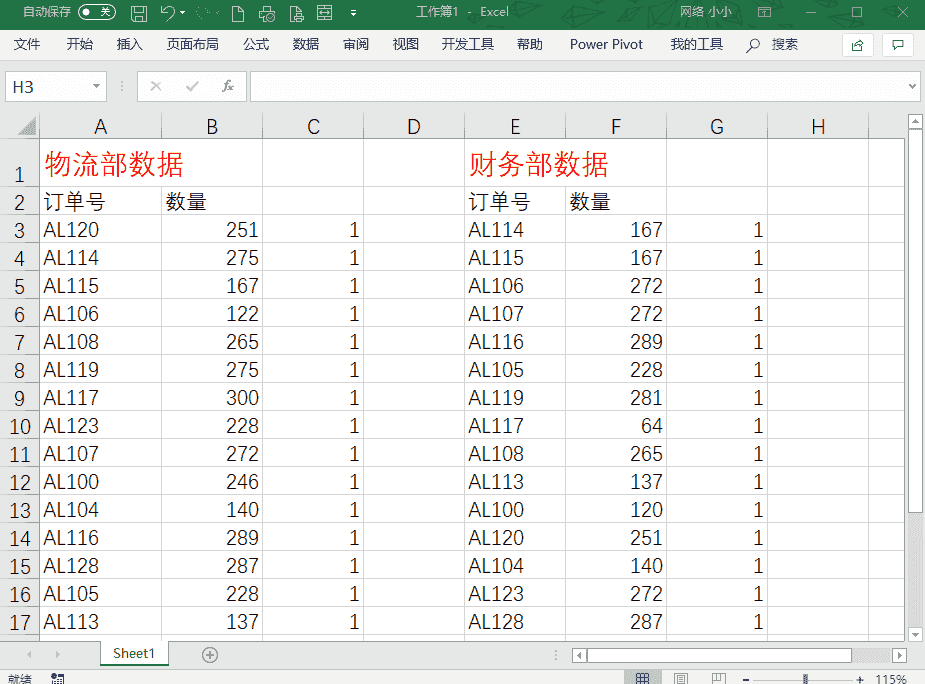The height and width of the screenshot is (684, 925).
Task: Select cell F10 with value 64
Action: click(616, 426)
